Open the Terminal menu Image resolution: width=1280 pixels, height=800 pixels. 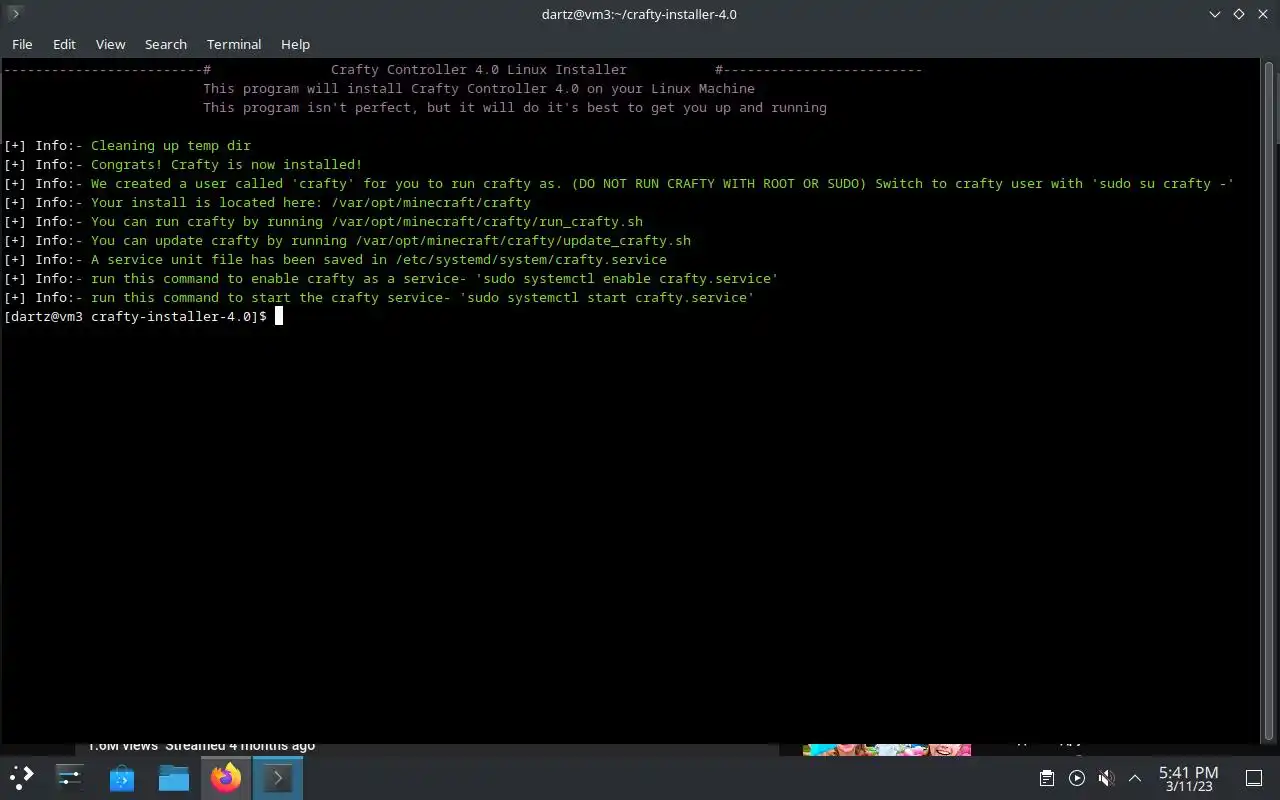234,44
